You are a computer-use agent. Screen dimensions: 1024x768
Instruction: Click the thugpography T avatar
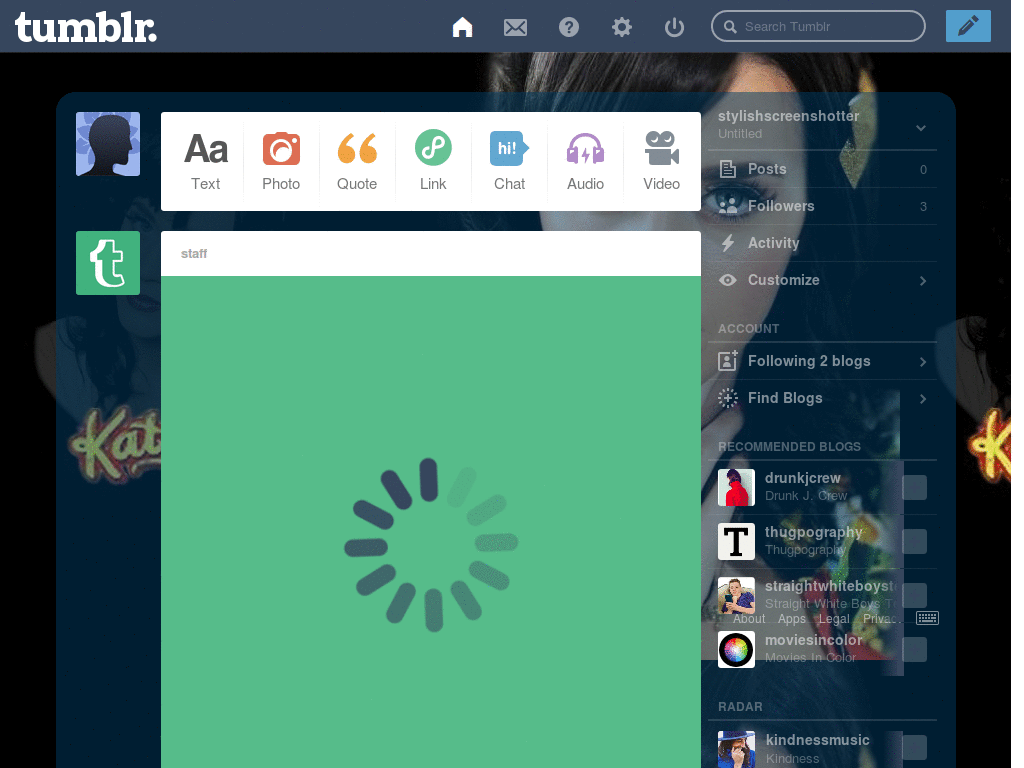(x=736, y=541)
